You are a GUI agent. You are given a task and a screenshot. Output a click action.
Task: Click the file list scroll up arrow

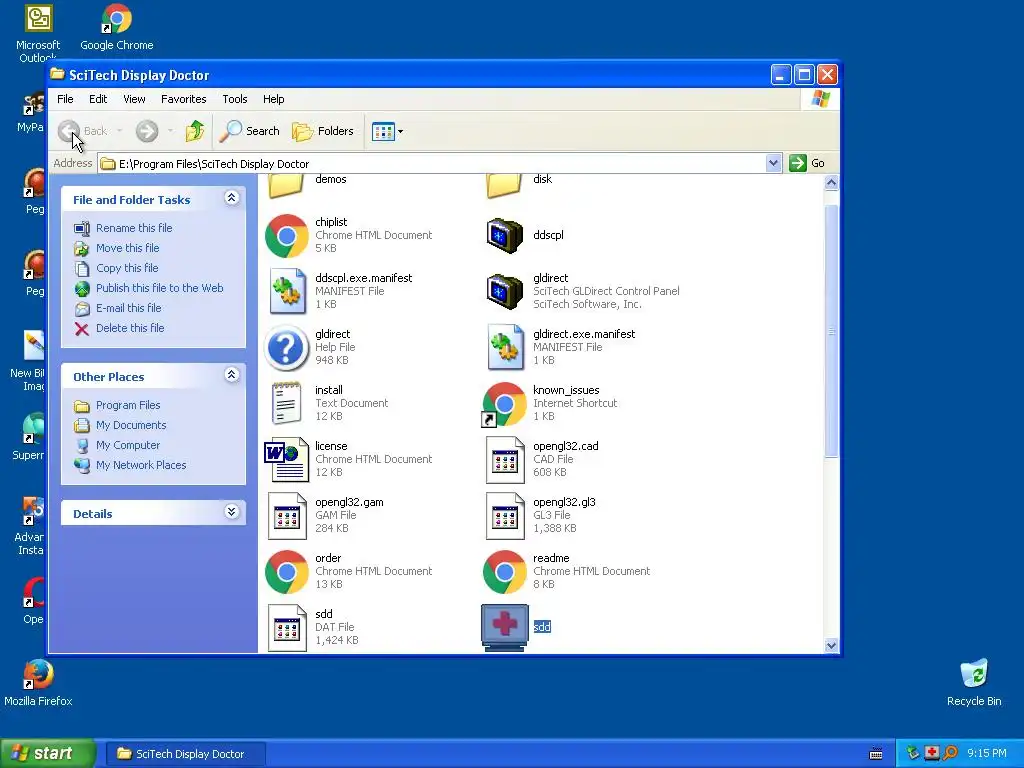pos(831,183)
